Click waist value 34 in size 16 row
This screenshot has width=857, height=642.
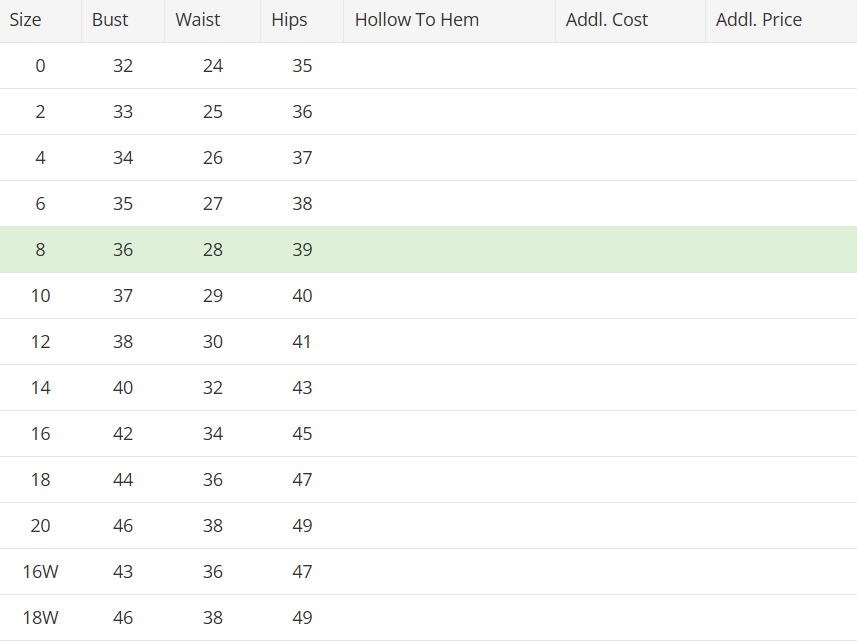coord(213,434)
